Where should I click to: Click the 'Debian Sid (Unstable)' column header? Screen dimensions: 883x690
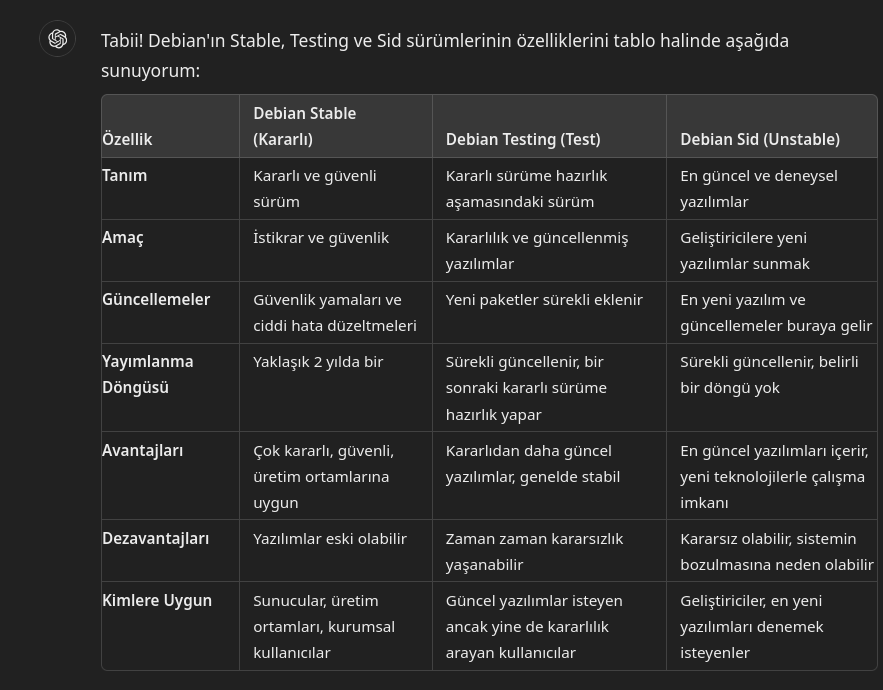(759, 139)
